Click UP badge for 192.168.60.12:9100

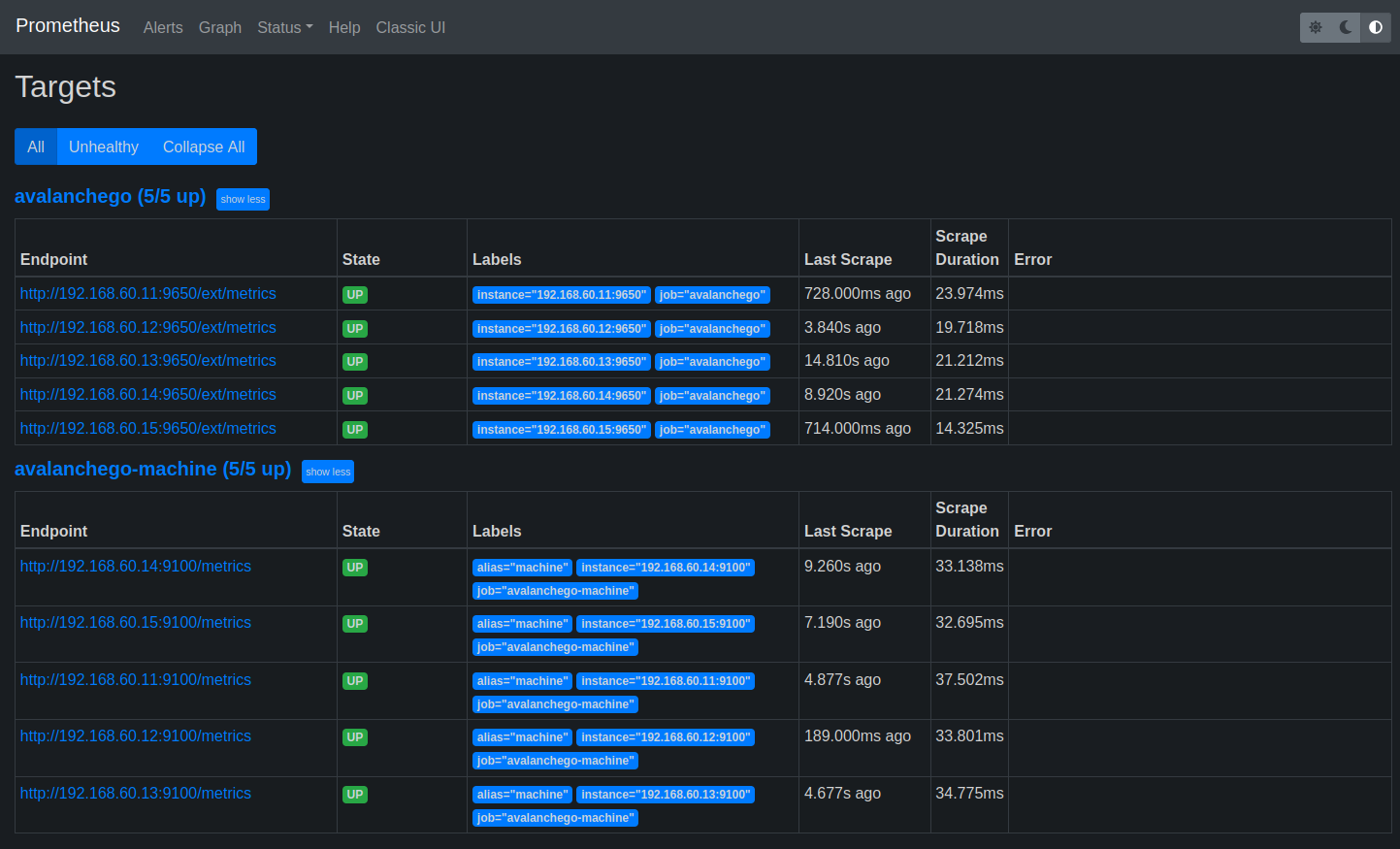coord(355,737)
